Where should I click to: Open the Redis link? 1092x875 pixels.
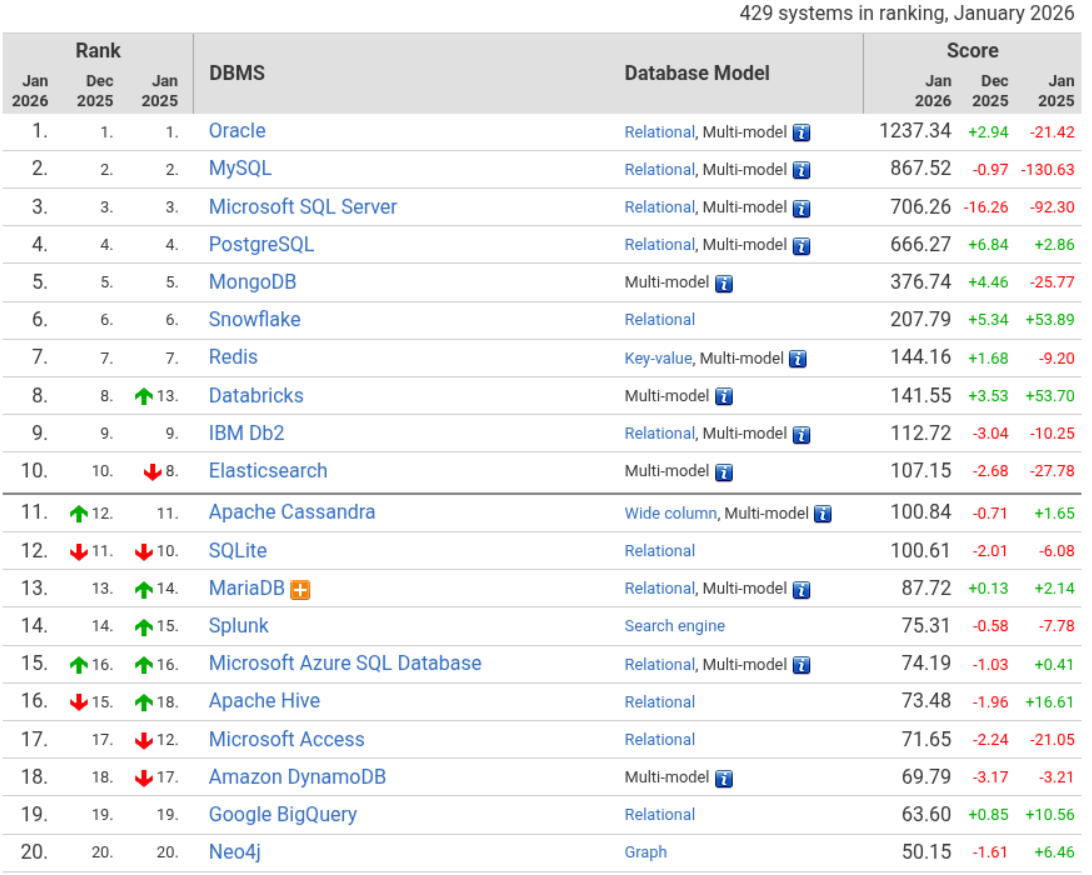[233, 357]
